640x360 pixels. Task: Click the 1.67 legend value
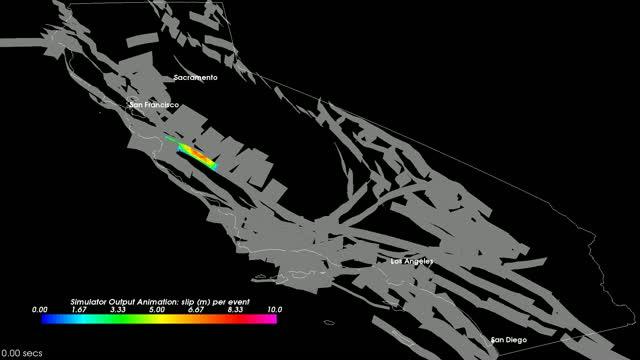point(79,310)
